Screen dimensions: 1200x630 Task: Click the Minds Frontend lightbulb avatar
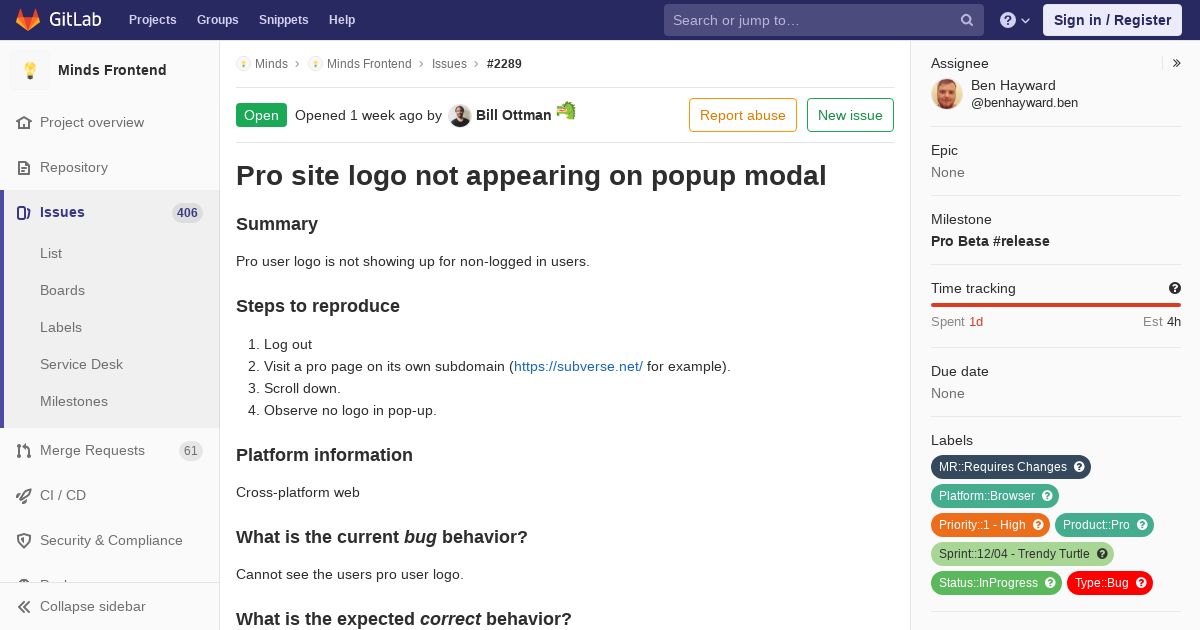(30, 70)
